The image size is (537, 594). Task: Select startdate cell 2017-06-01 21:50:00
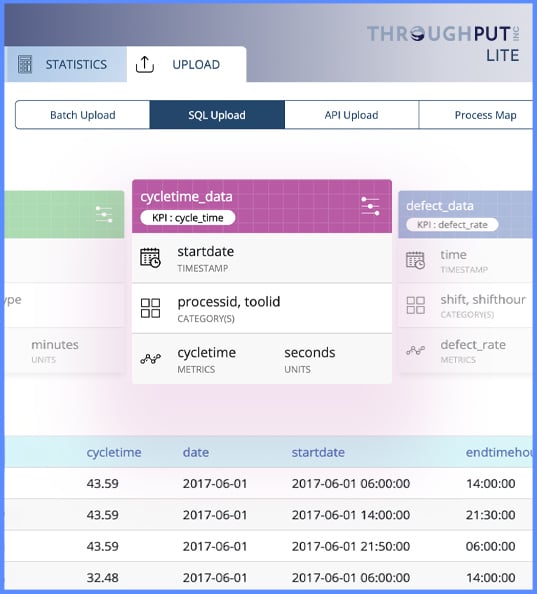point(351,546)
